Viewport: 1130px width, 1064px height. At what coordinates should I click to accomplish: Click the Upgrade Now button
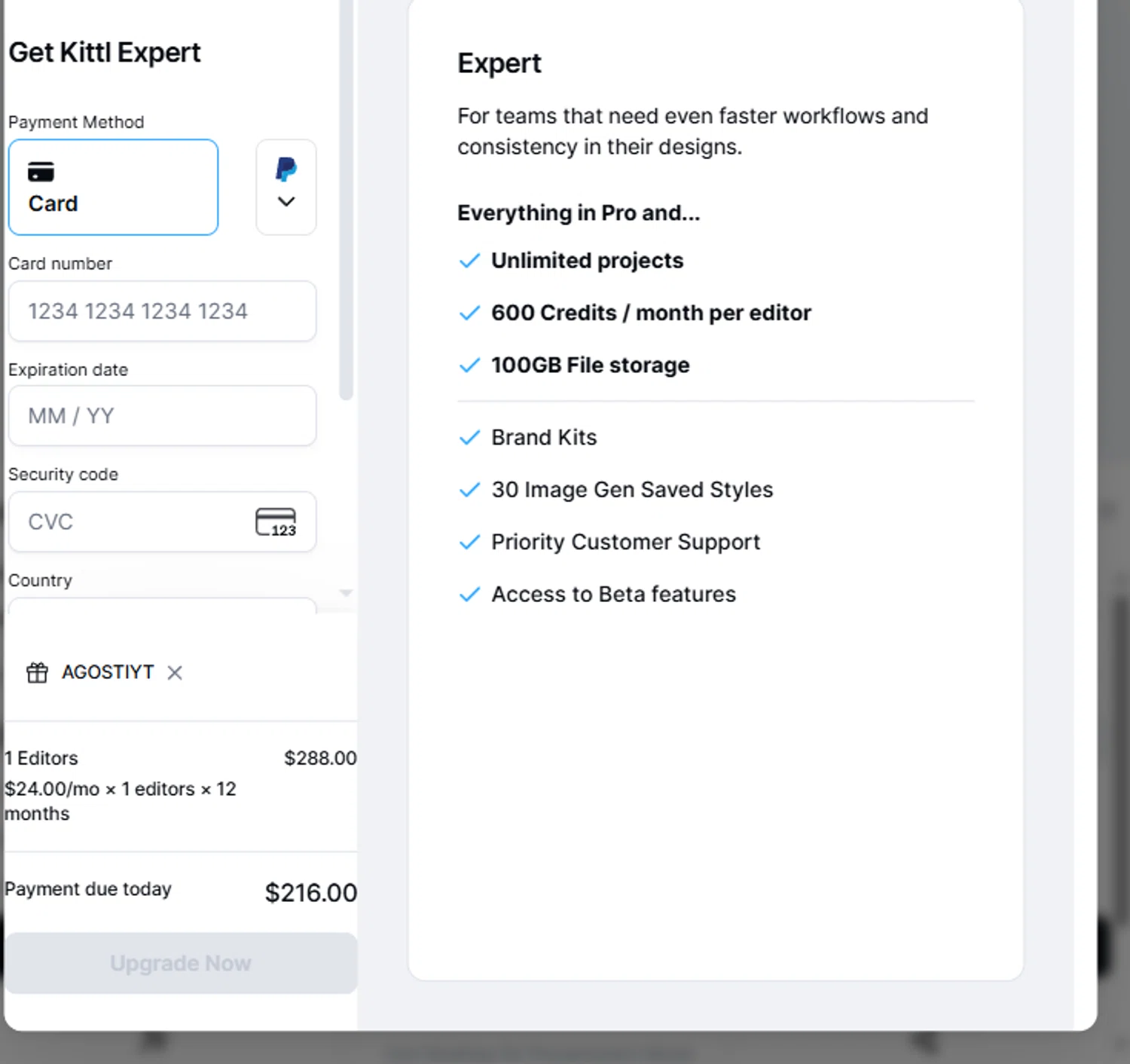[181, 963]
